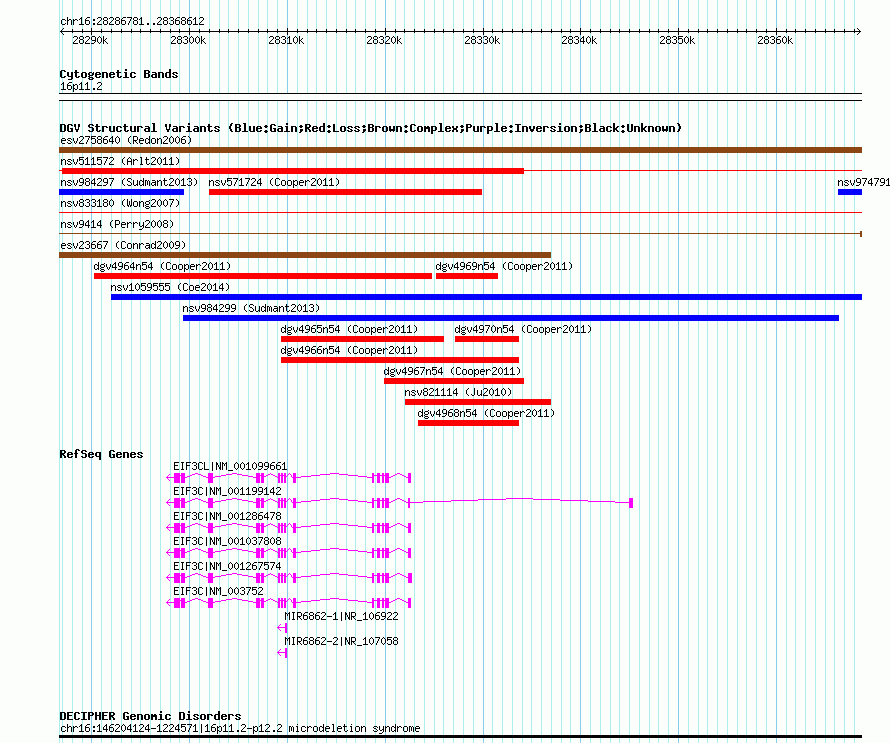Open the esv2758640 (Redon2006) label

coord(126,140)
